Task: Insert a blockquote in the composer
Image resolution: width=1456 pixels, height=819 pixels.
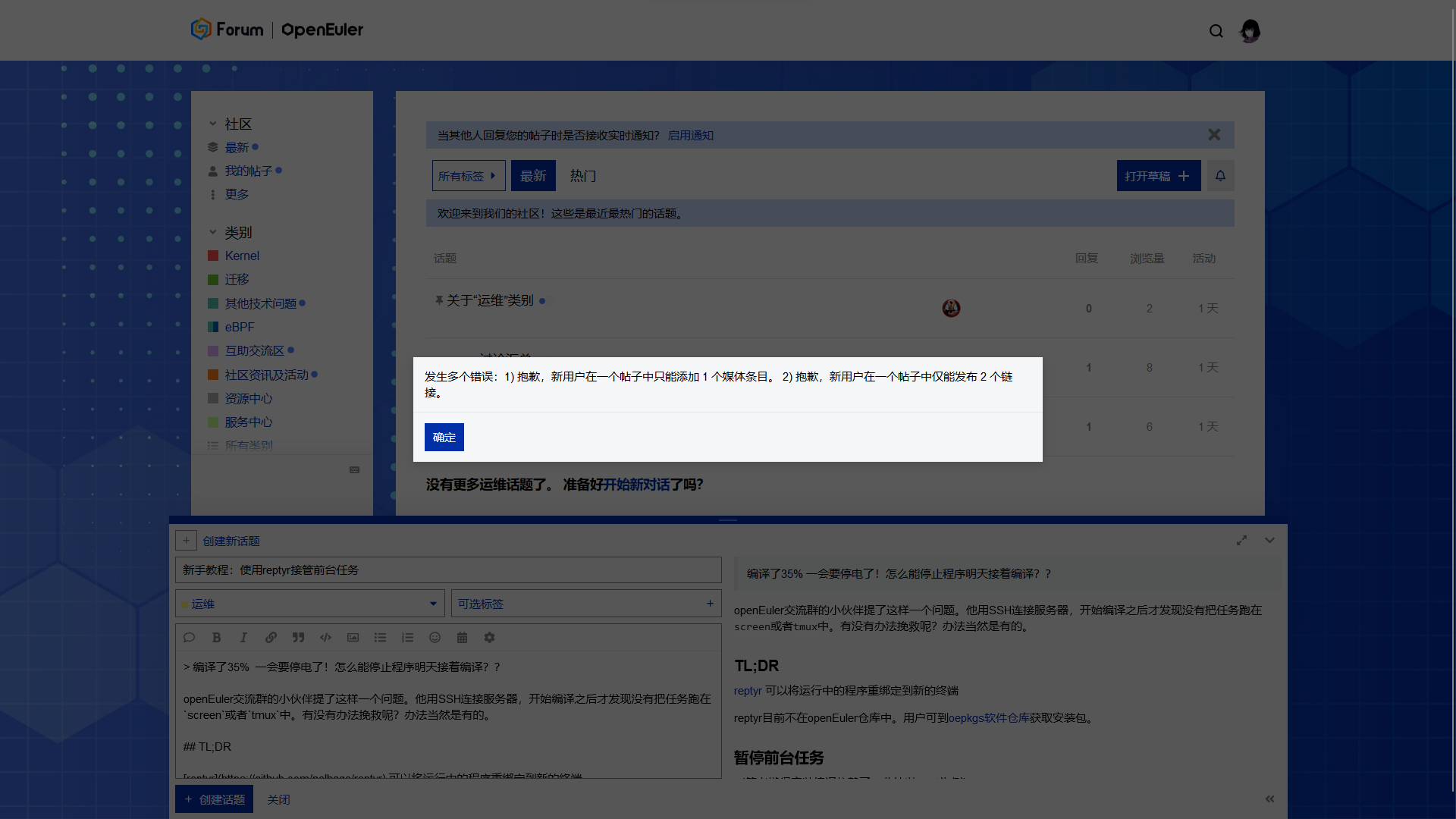Action: click(298, 637)
